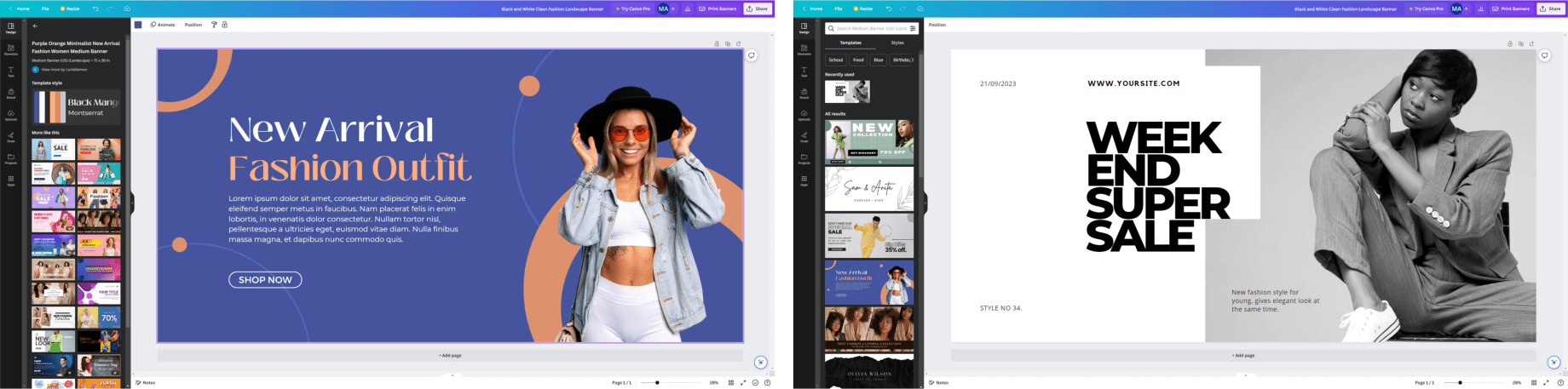
Task: Select the WWW.YOURSITE.COM text on canvas
Action: click(x=1133, y=83)
